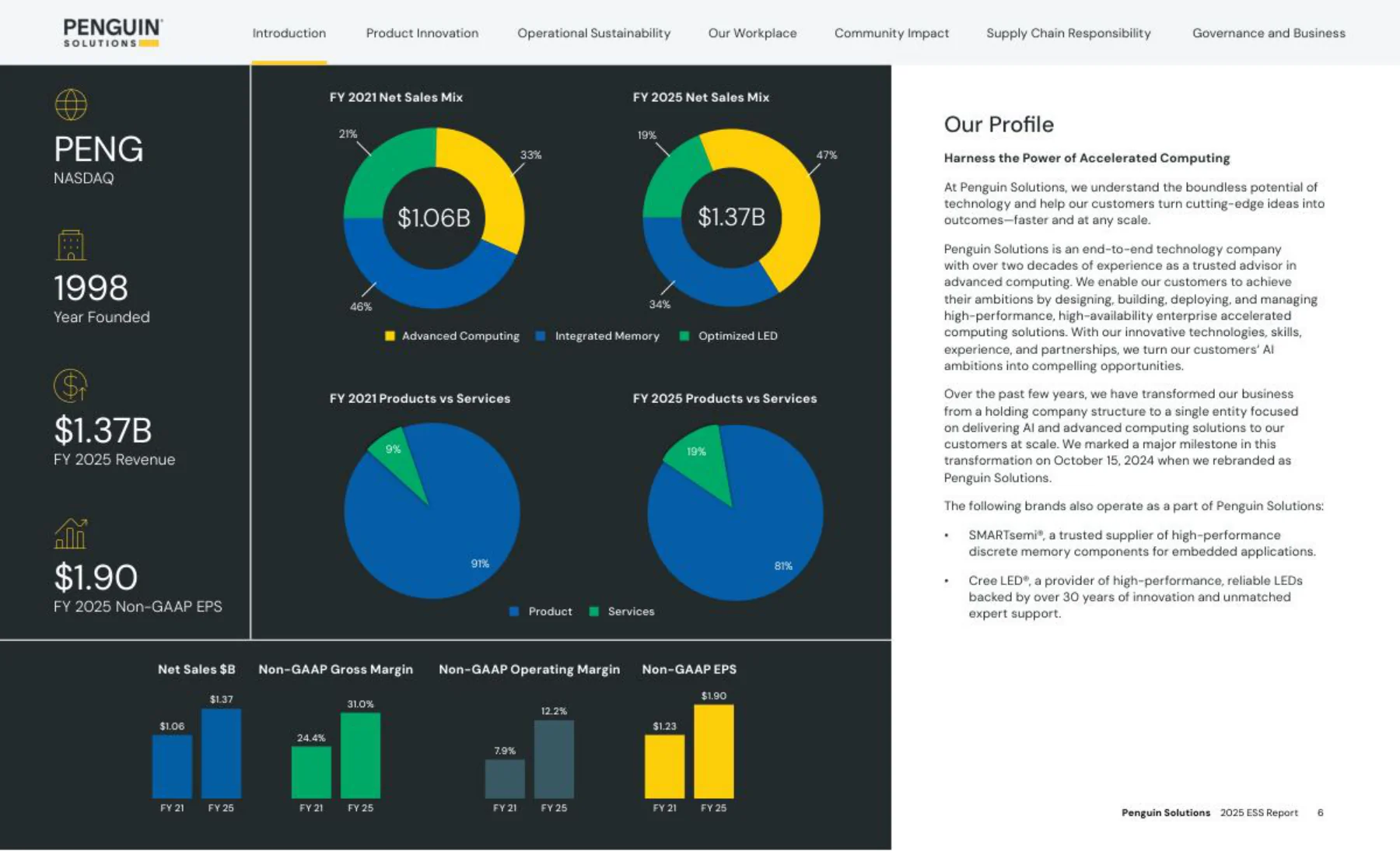Click the page number 6 in footer
The height and width of the screenshot is (851, 1400).
tap(1321, 813)
